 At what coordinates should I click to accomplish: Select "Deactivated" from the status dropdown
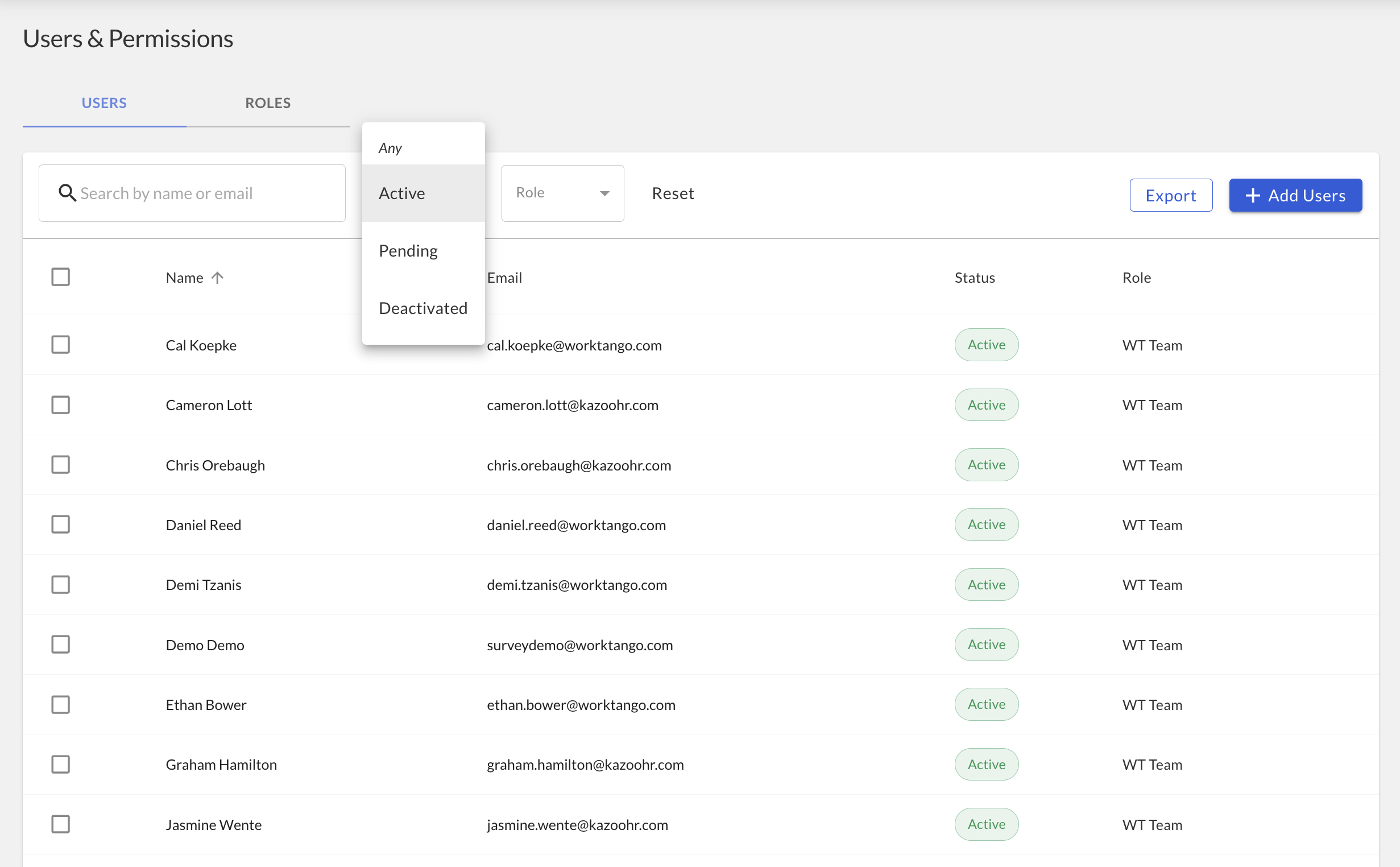click(423, 308)
